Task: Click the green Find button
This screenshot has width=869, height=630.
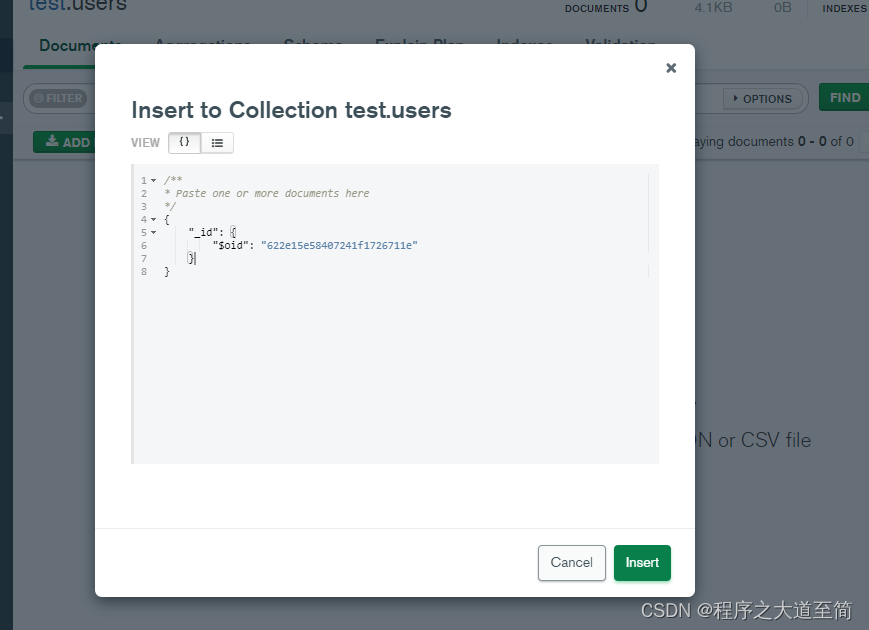Action: 844,97
